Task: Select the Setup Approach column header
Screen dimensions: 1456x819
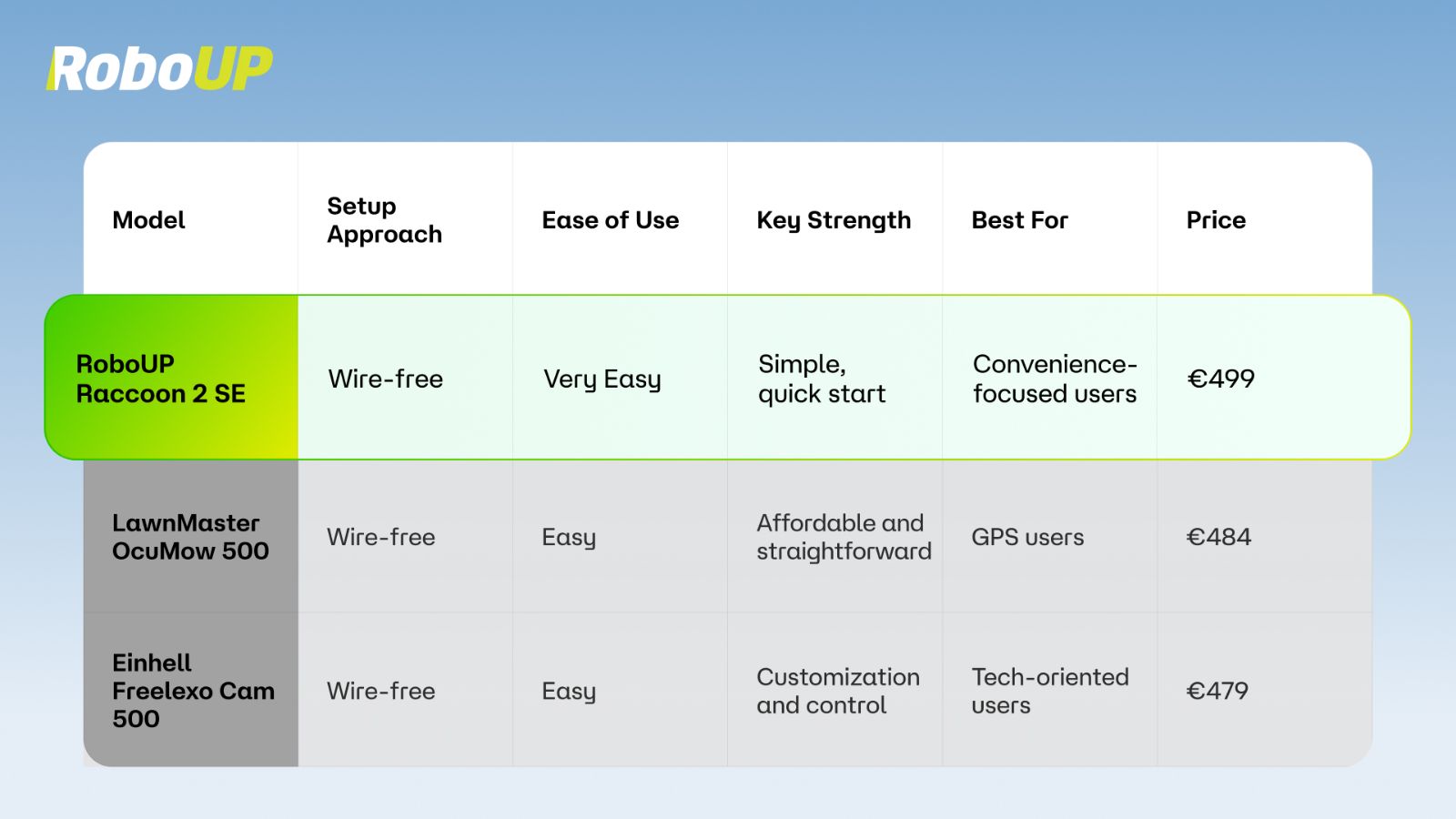Action: coord(384,220)
